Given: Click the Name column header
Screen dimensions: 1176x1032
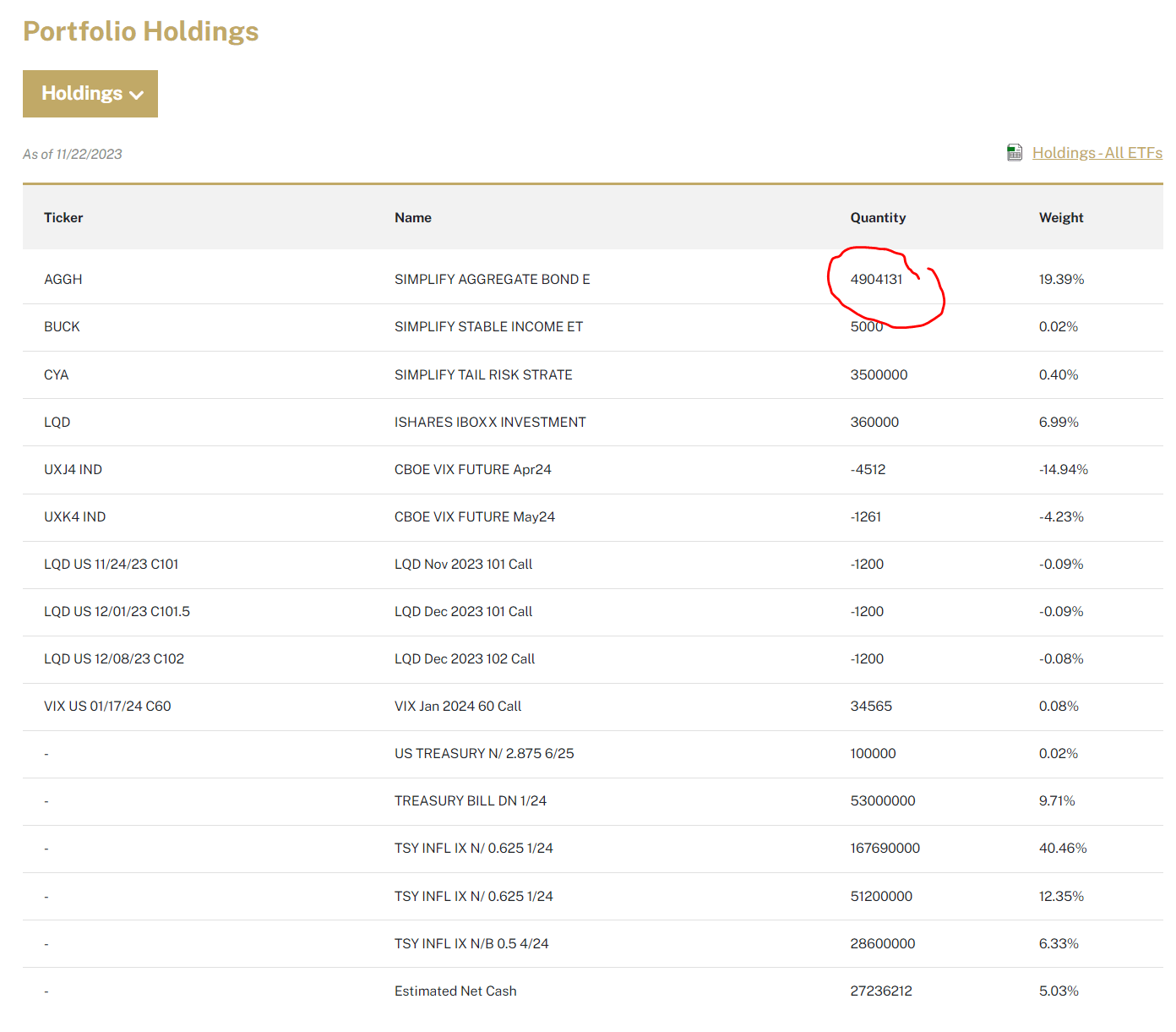Looking at the screenshot, I should [413, 217].
